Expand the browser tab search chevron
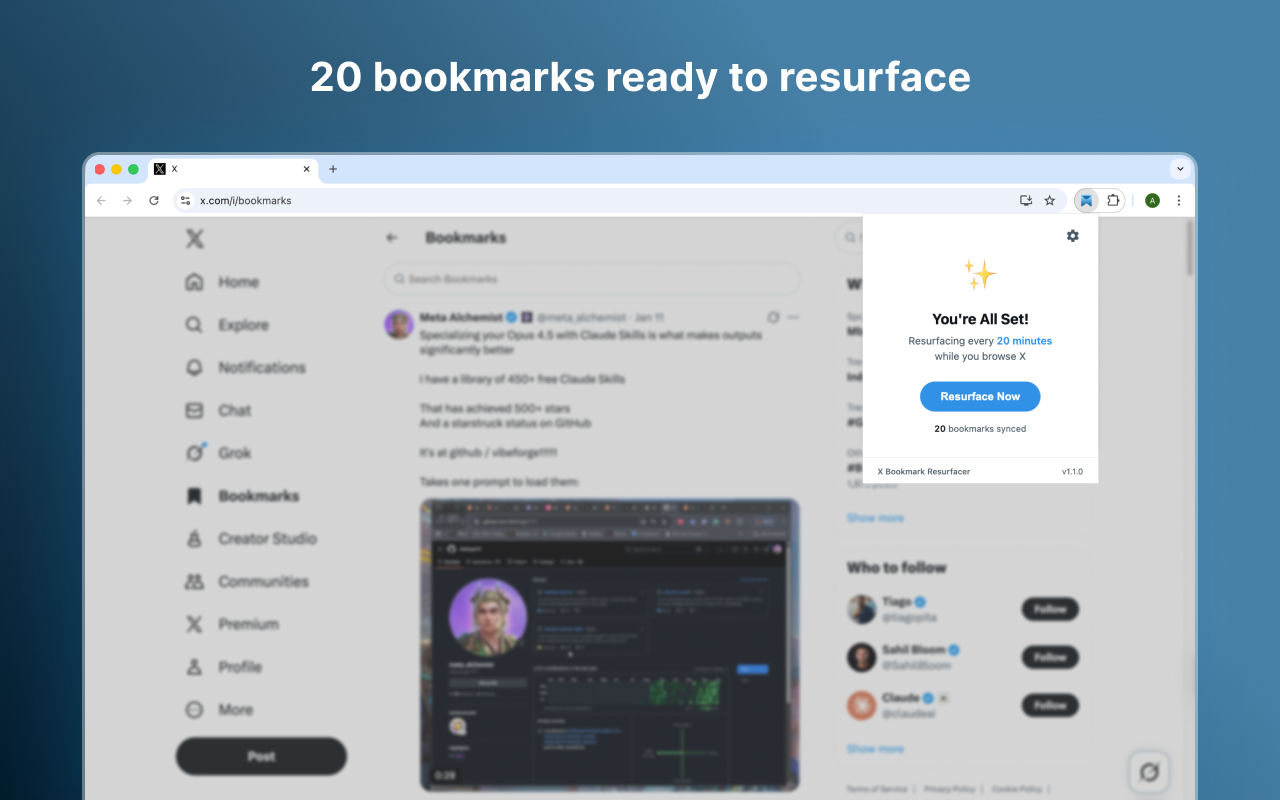Image resolution: width=1280 pixels, height=800 pixels. click(1180, 168)
